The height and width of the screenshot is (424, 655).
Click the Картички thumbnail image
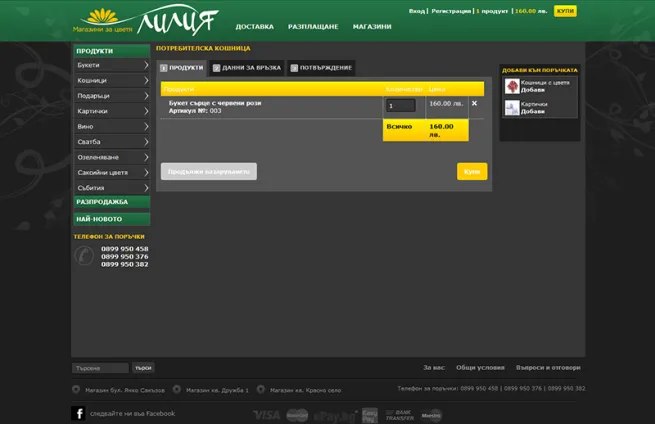[x=512, y=108]
